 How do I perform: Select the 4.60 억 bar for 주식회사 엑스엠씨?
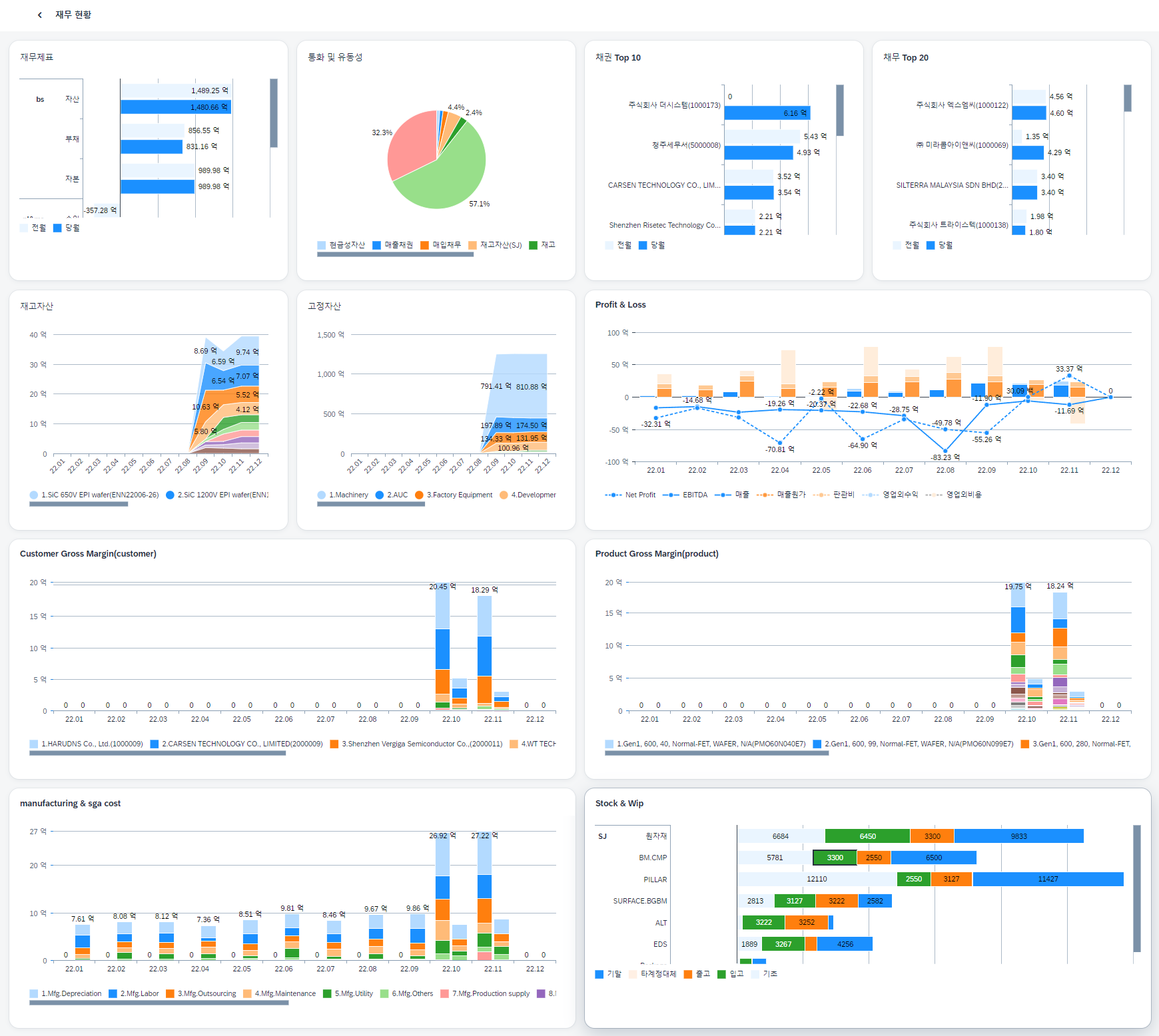tap(1029, 113)
